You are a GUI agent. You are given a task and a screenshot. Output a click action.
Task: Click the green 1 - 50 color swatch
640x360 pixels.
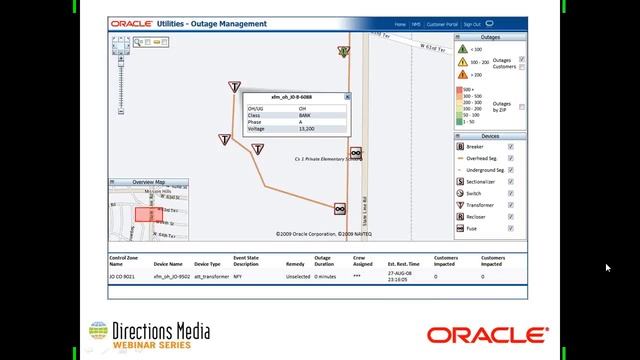click(x=459, y=122)
